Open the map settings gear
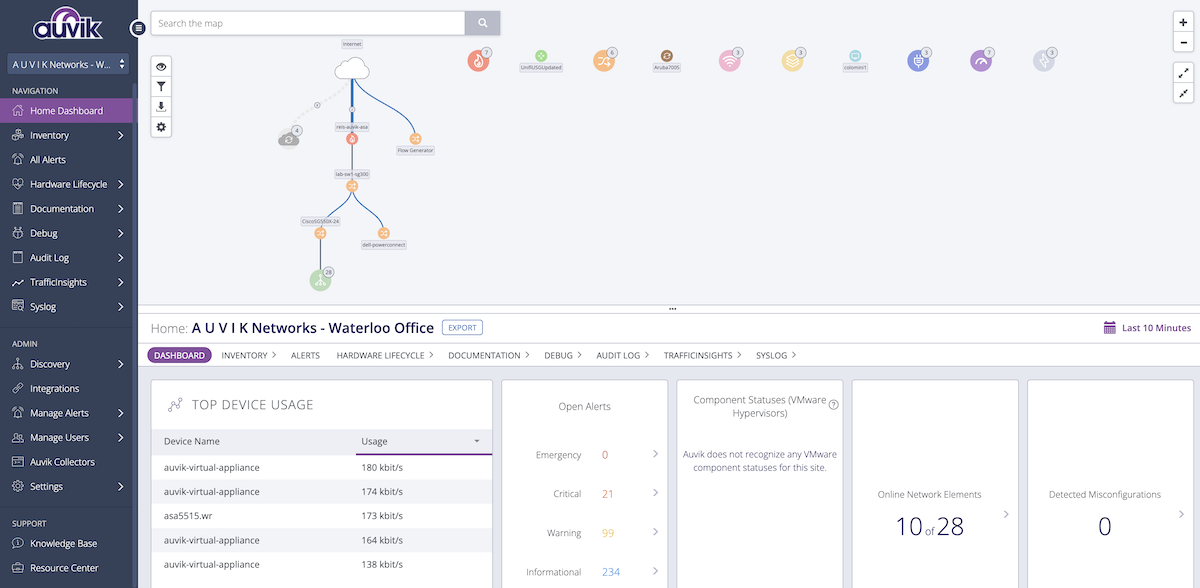The width and height of the screenshot is (1200, 588). [160, 126]
